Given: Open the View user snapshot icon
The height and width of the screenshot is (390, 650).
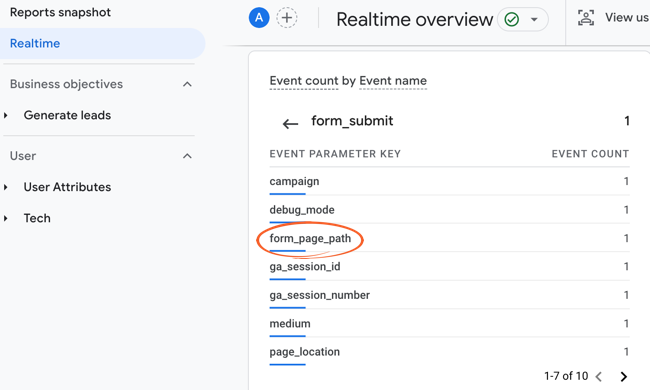Looking at the screenshot, I should pyautogui.click(x=586, y=18).
